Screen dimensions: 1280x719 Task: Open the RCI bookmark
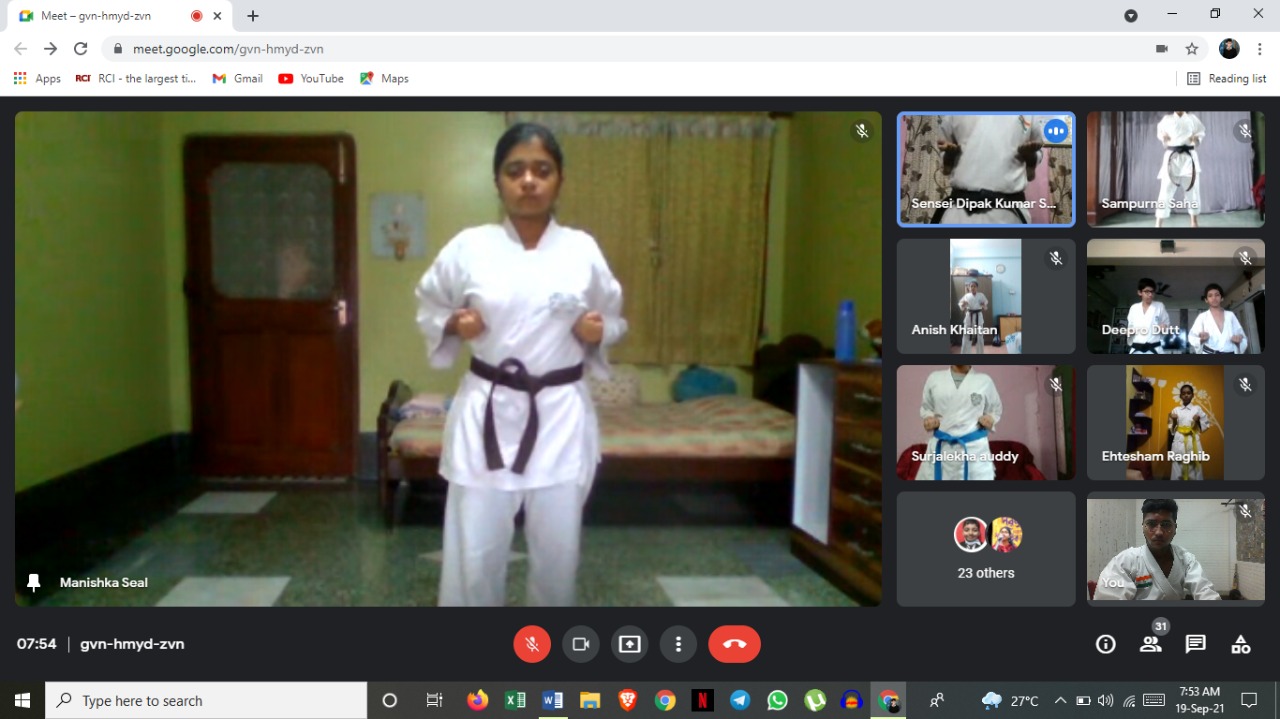(x=136, y=78)
